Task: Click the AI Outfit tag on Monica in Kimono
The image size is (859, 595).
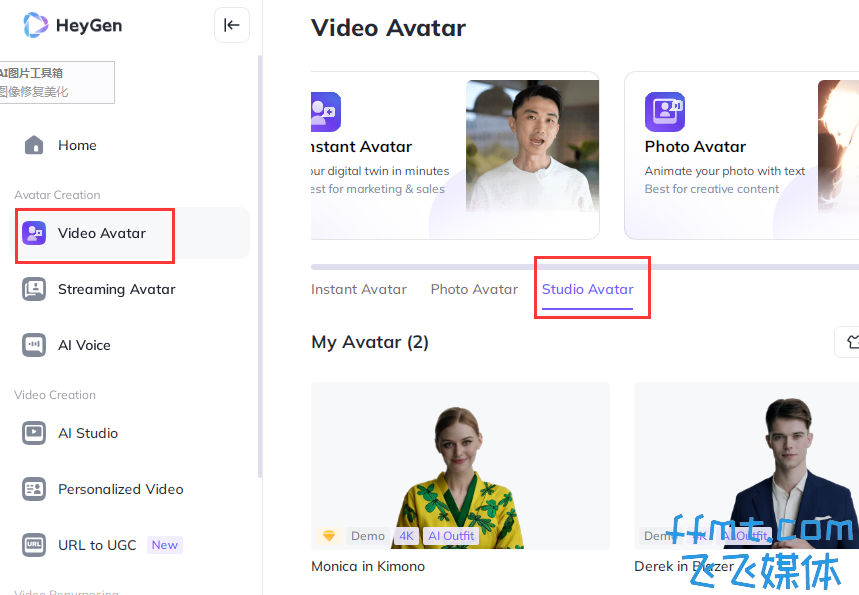Action: tap(451, 536)
